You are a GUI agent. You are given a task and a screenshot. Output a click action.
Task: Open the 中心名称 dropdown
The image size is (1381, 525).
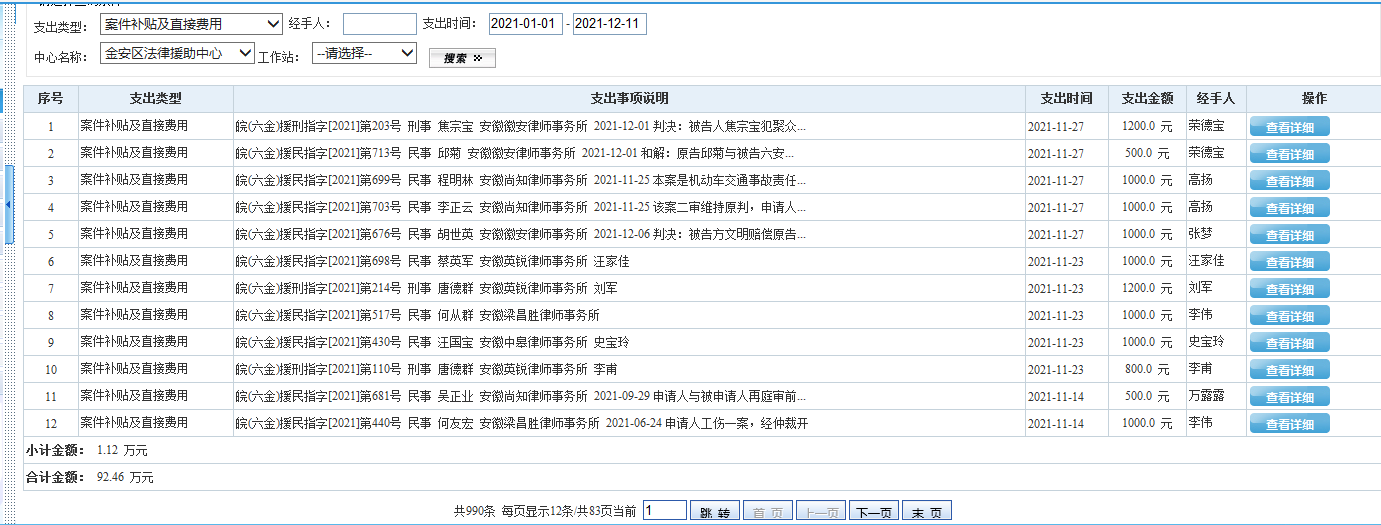(x=177, y=53)
